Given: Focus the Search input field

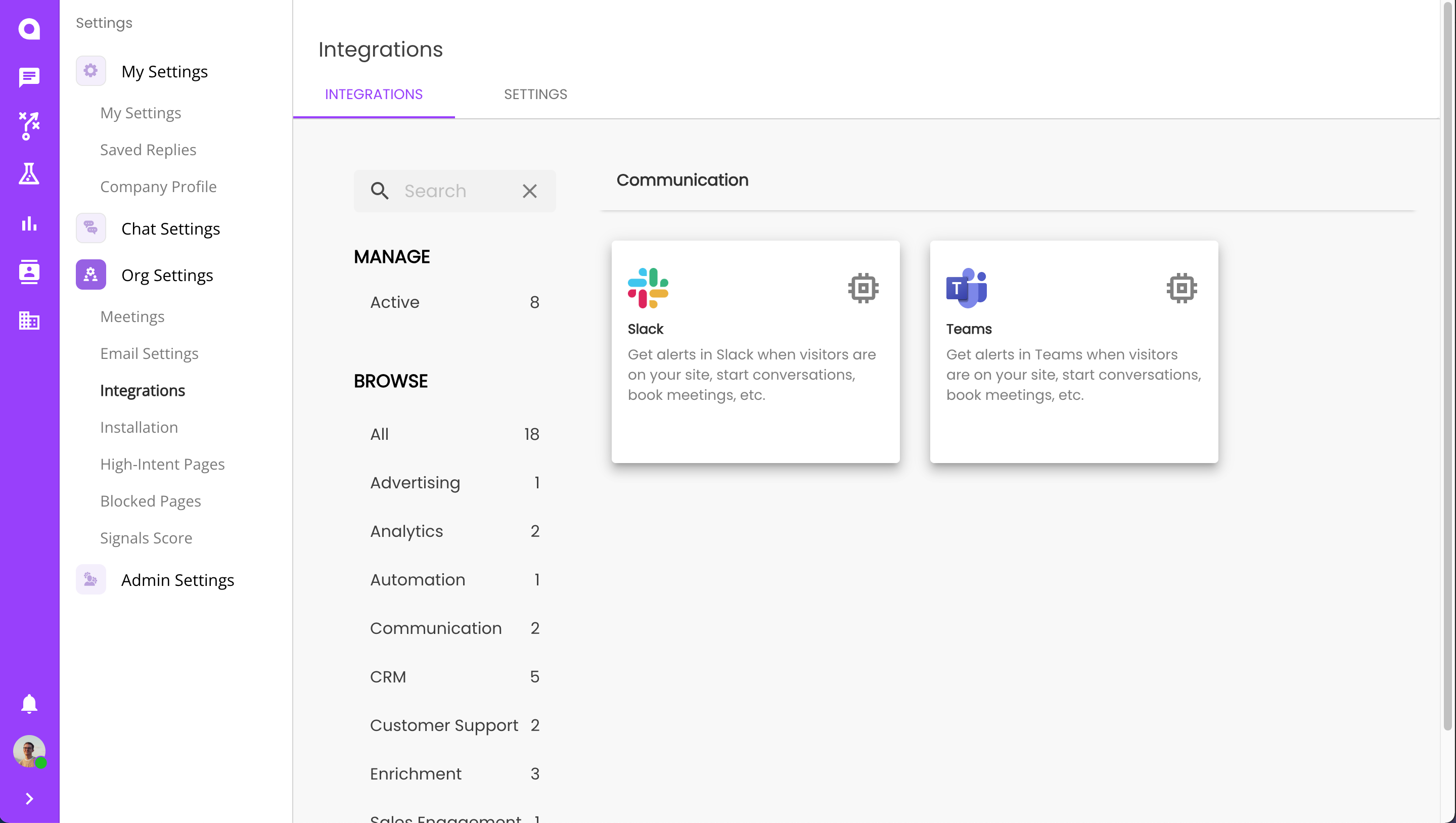Looking at the screenshot, I should 455,191.
